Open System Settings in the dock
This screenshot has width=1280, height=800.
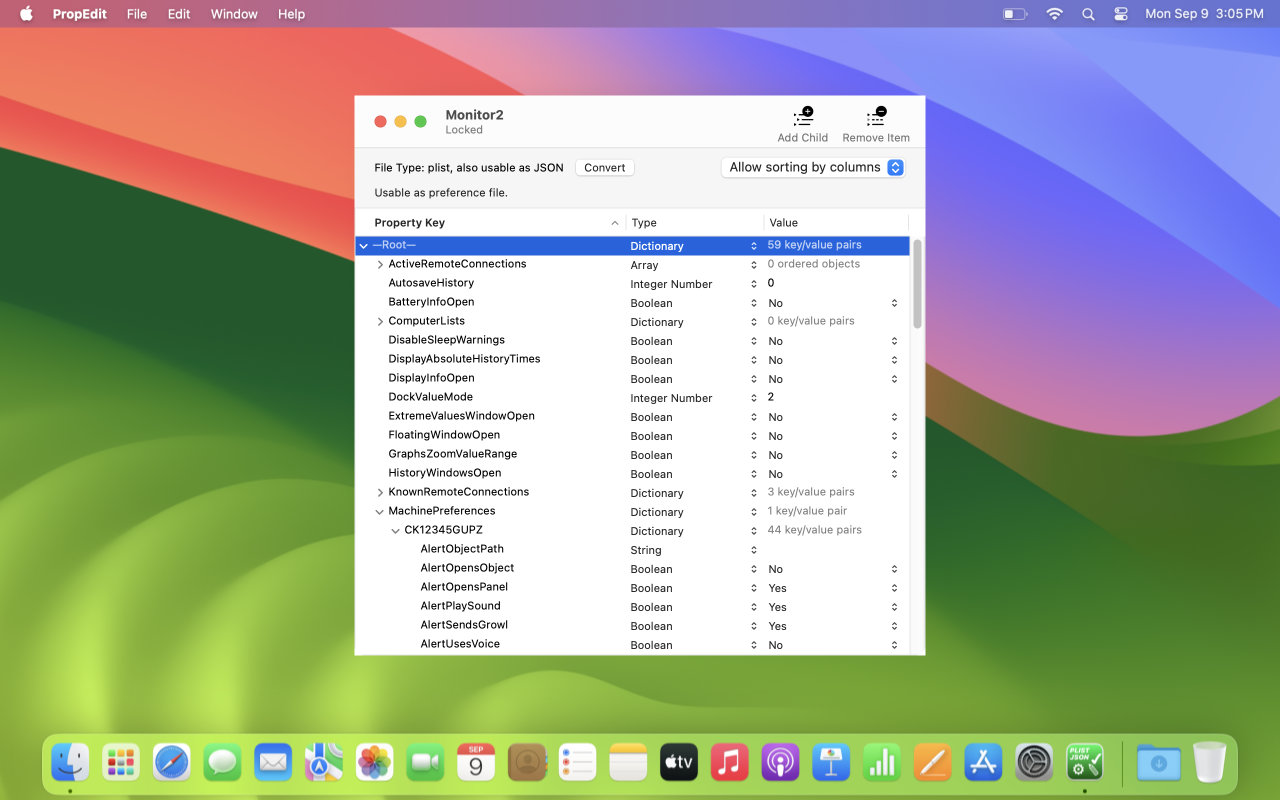1035,763
